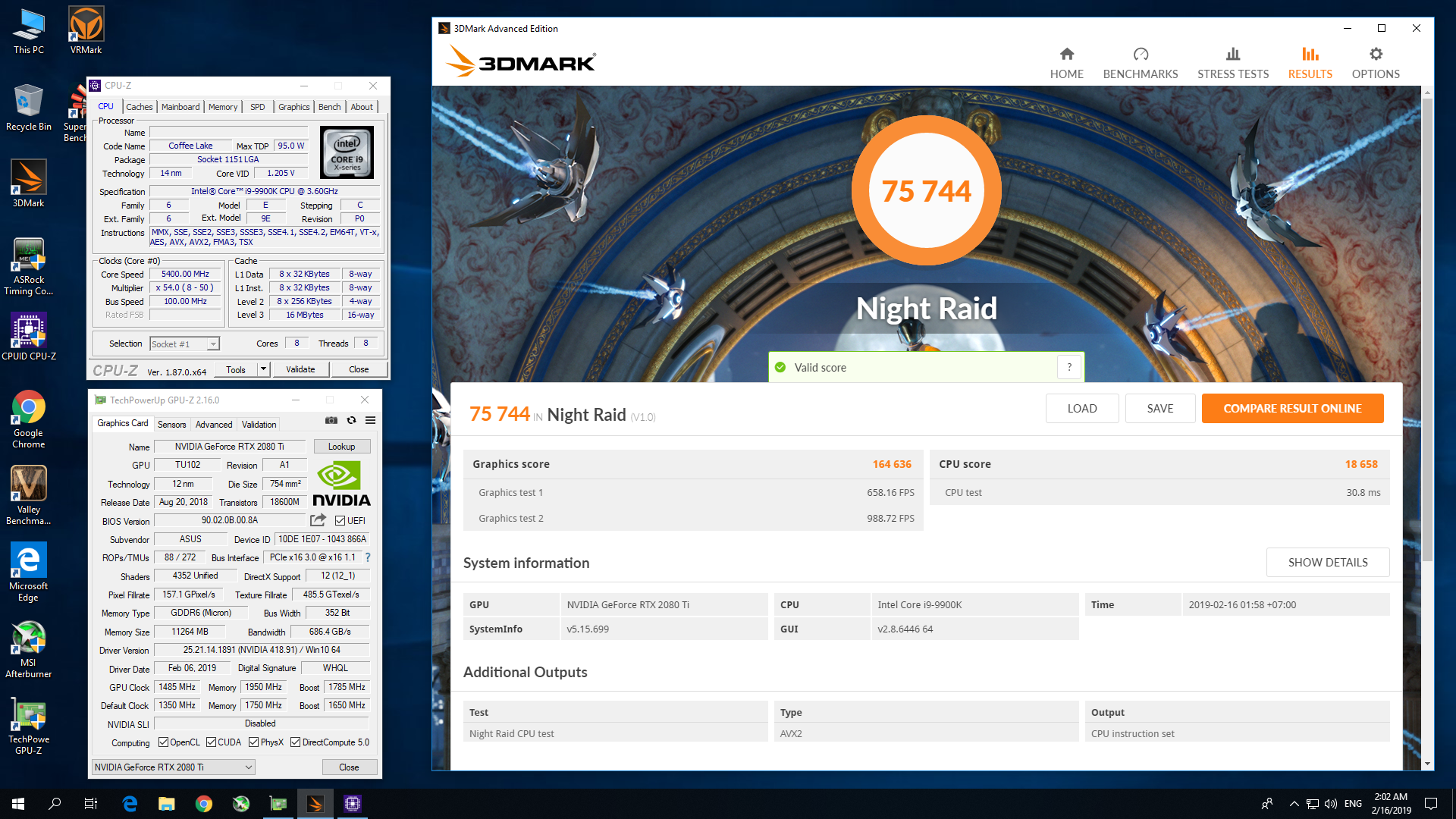Open BENCHMARKS section in 3DMark

pyautogui.click(x=1140, y=63)
